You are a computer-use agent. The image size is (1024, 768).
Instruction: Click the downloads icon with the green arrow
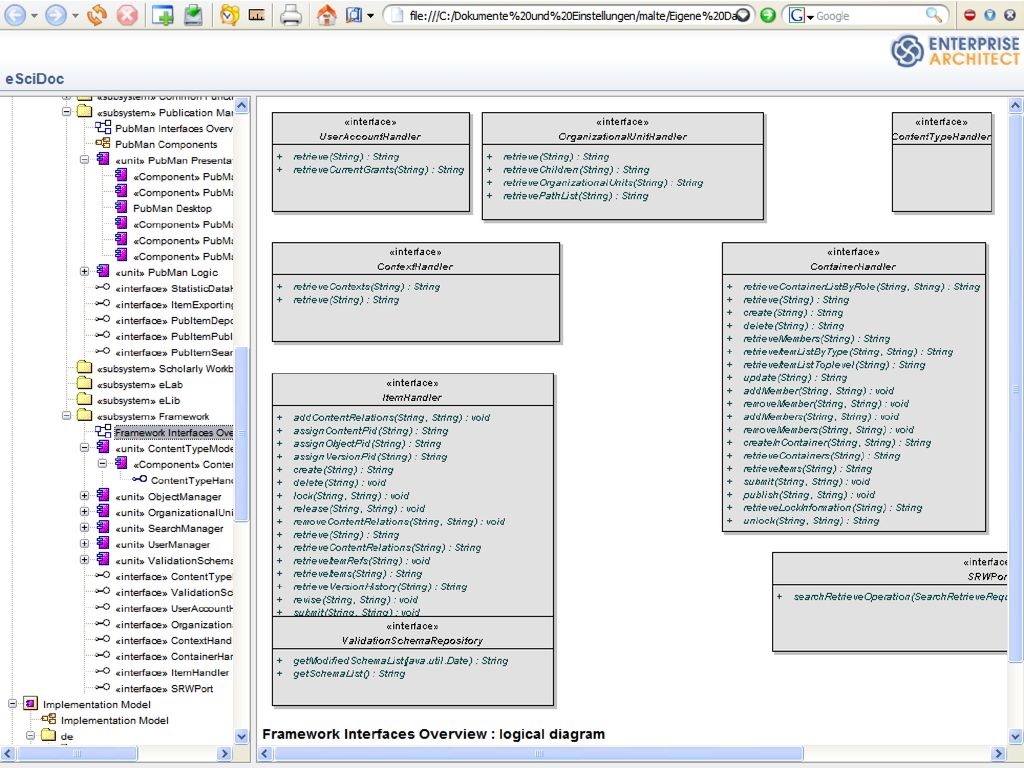coord(193,14)
